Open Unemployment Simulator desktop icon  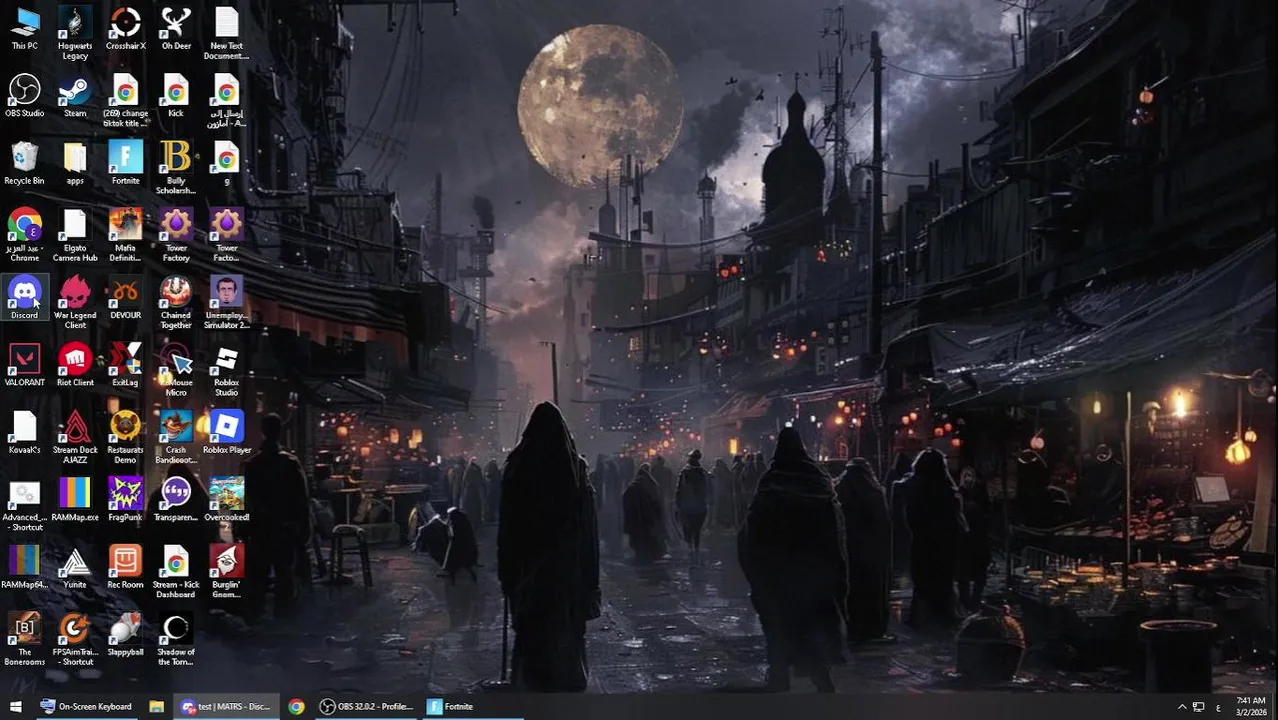click(x=227, y=303)
